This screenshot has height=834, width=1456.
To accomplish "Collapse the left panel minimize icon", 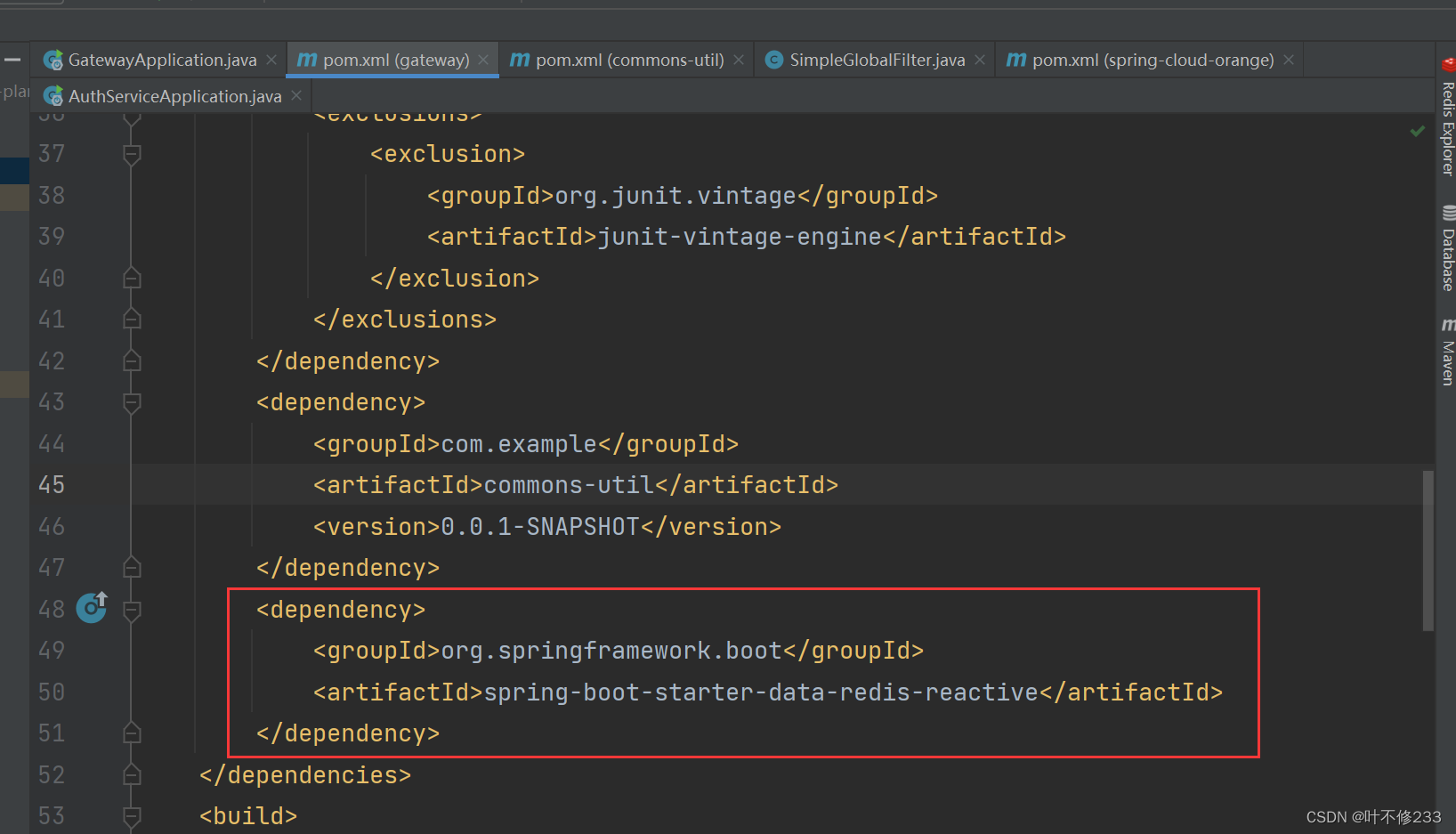I will (x=12, y=60).
